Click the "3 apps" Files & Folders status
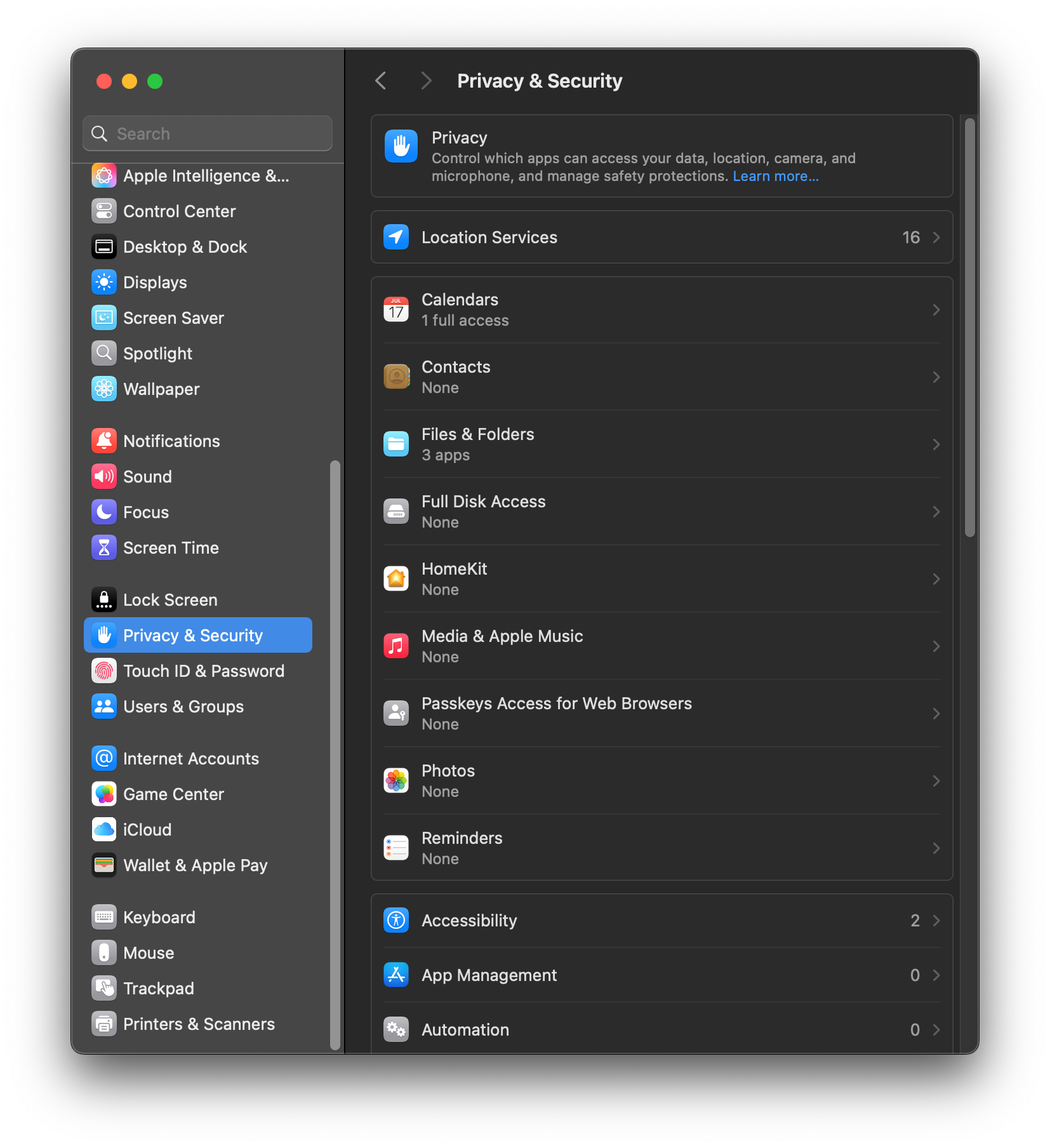 click(446, 455)
